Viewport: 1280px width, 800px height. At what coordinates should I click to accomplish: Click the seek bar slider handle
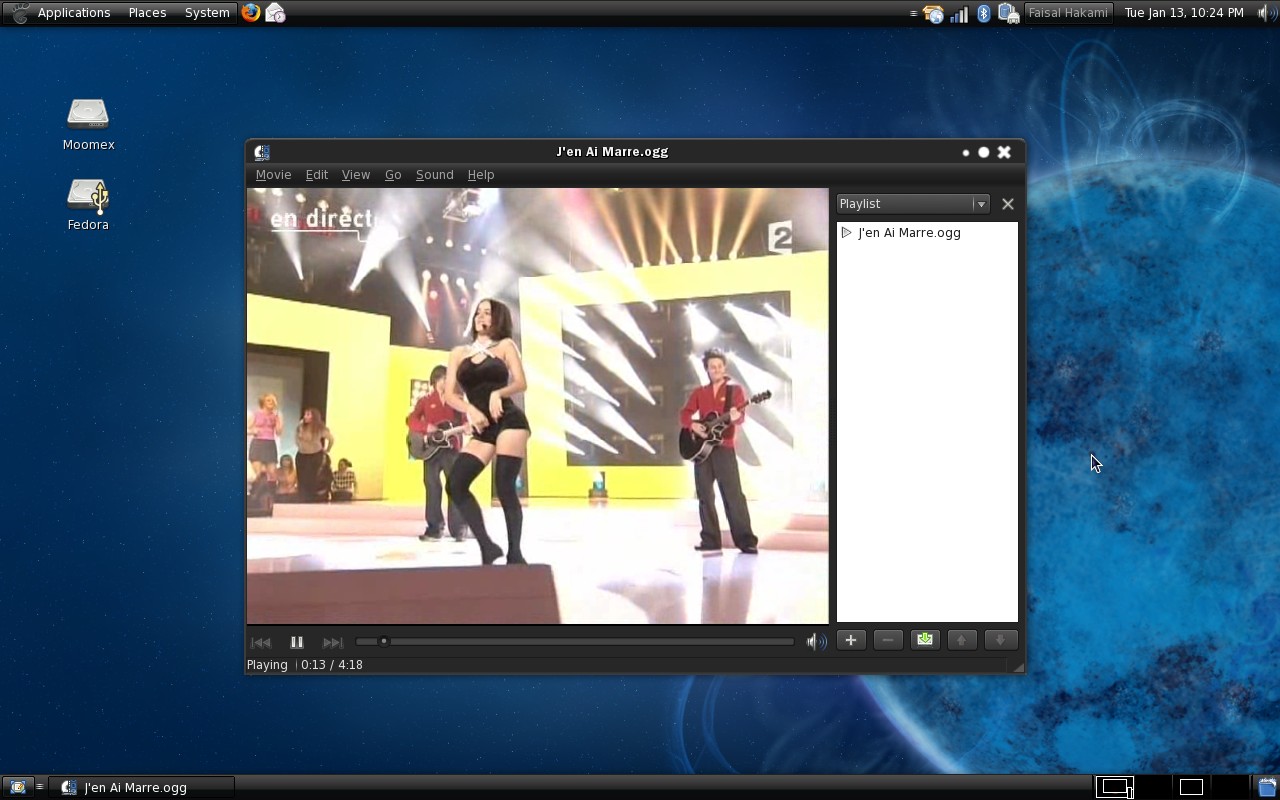pyautogui.click(x=383, y=641)
